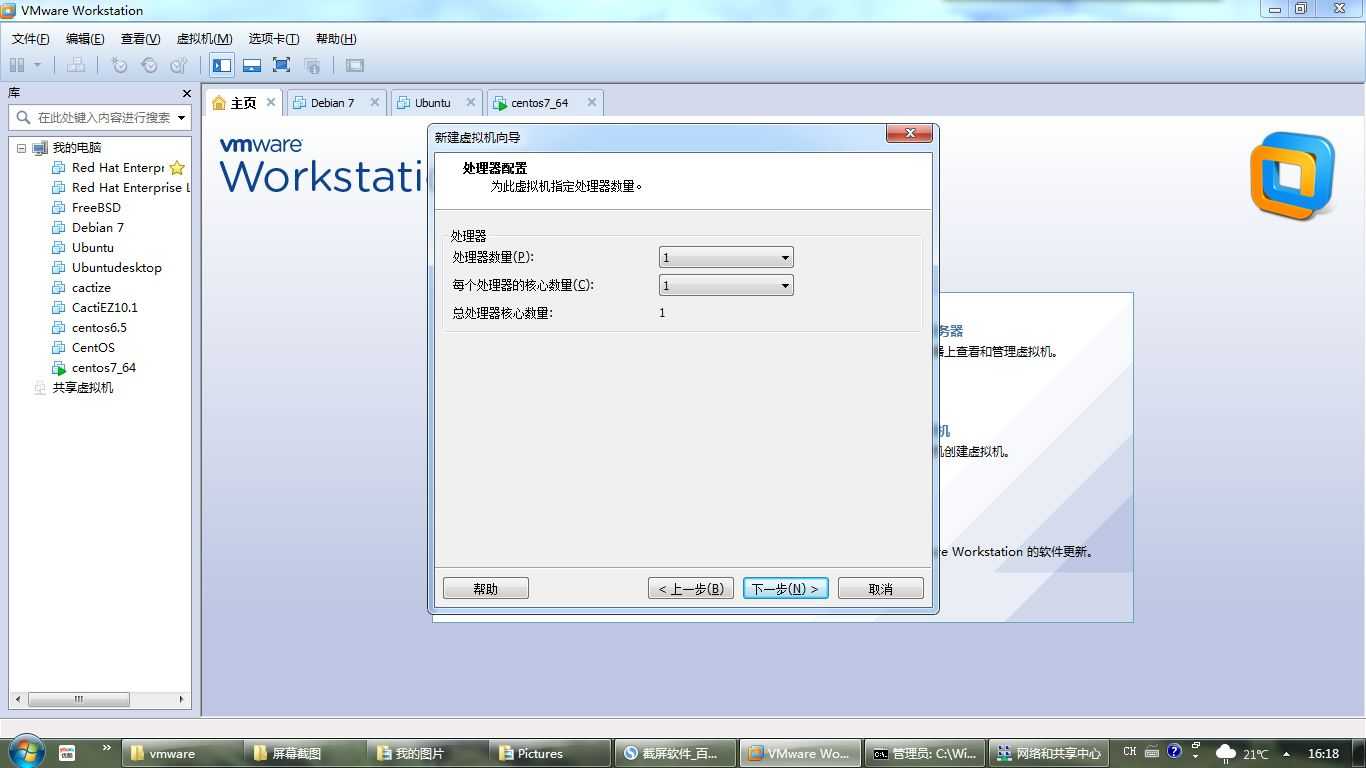Select FreeBSD in the library tree
Screen dimensions: 1366x768
pos(87,208)
